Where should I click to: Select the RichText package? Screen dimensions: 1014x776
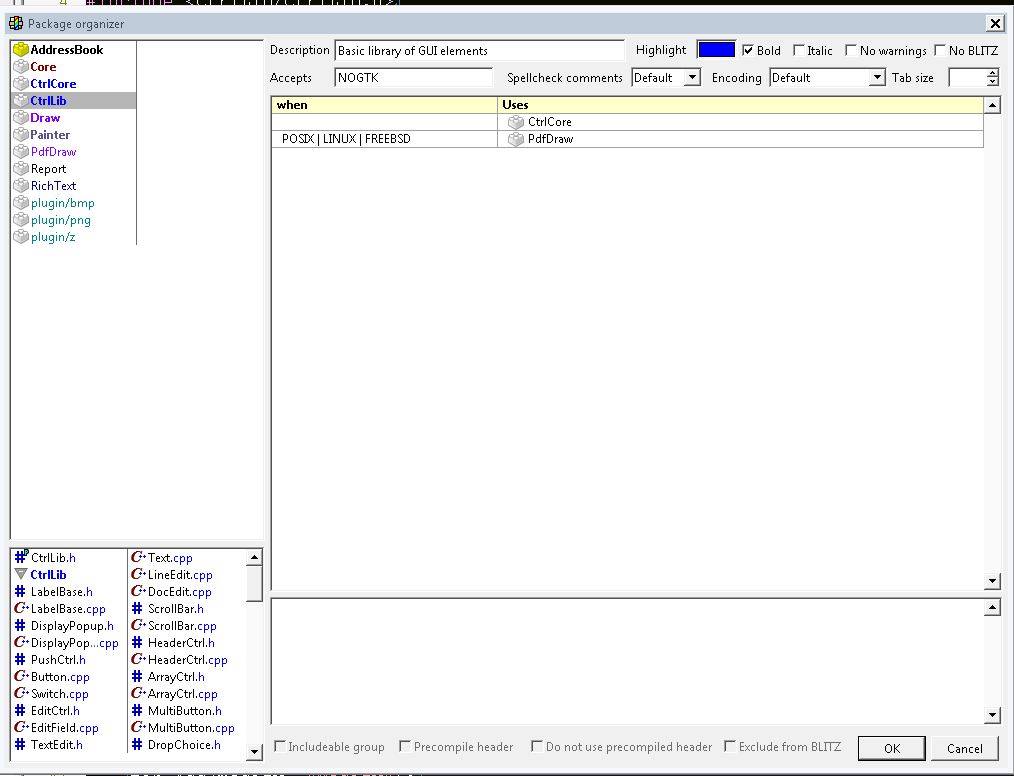[x=53, y=186]
